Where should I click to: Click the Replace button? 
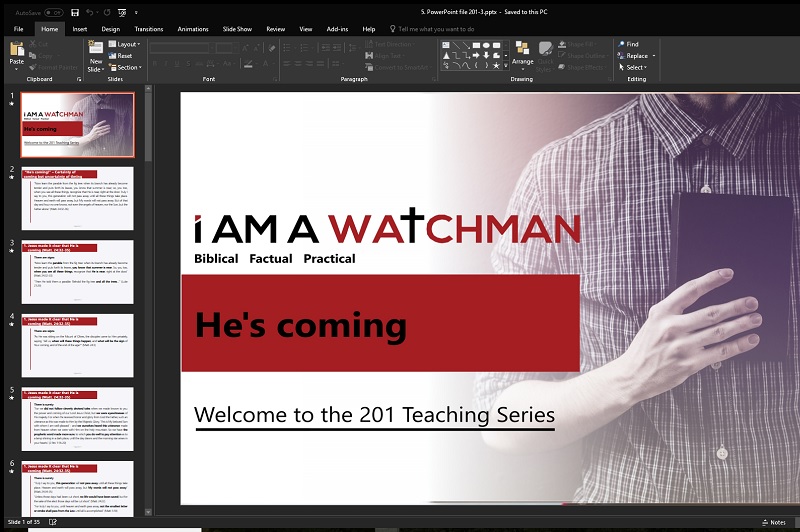pos(633,56)
